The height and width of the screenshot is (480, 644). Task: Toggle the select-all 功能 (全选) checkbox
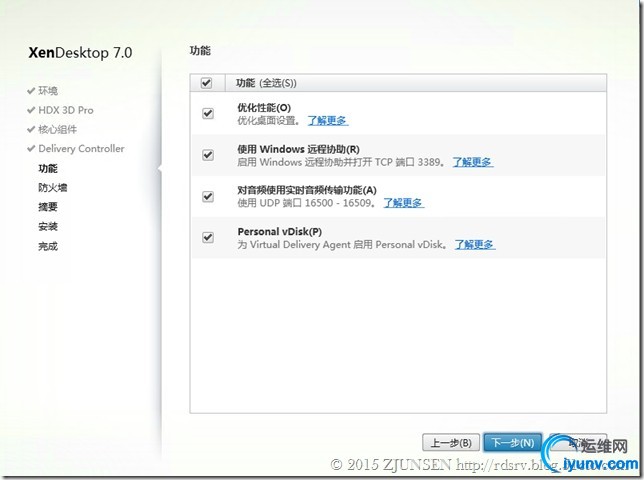pos(206,83)
